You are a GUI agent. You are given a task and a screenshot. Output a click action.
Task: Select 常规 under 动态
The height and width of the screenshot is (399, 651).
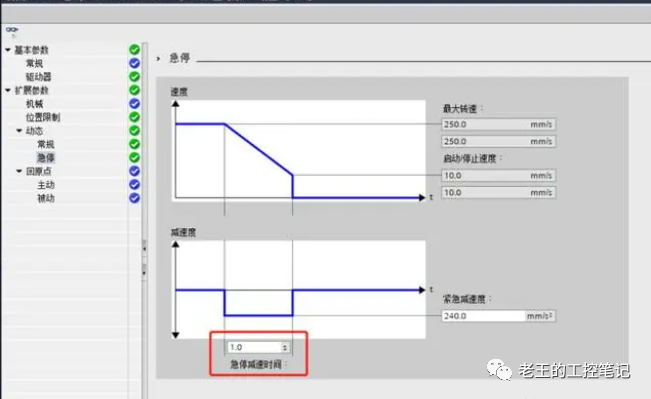[x=46, y=144]
